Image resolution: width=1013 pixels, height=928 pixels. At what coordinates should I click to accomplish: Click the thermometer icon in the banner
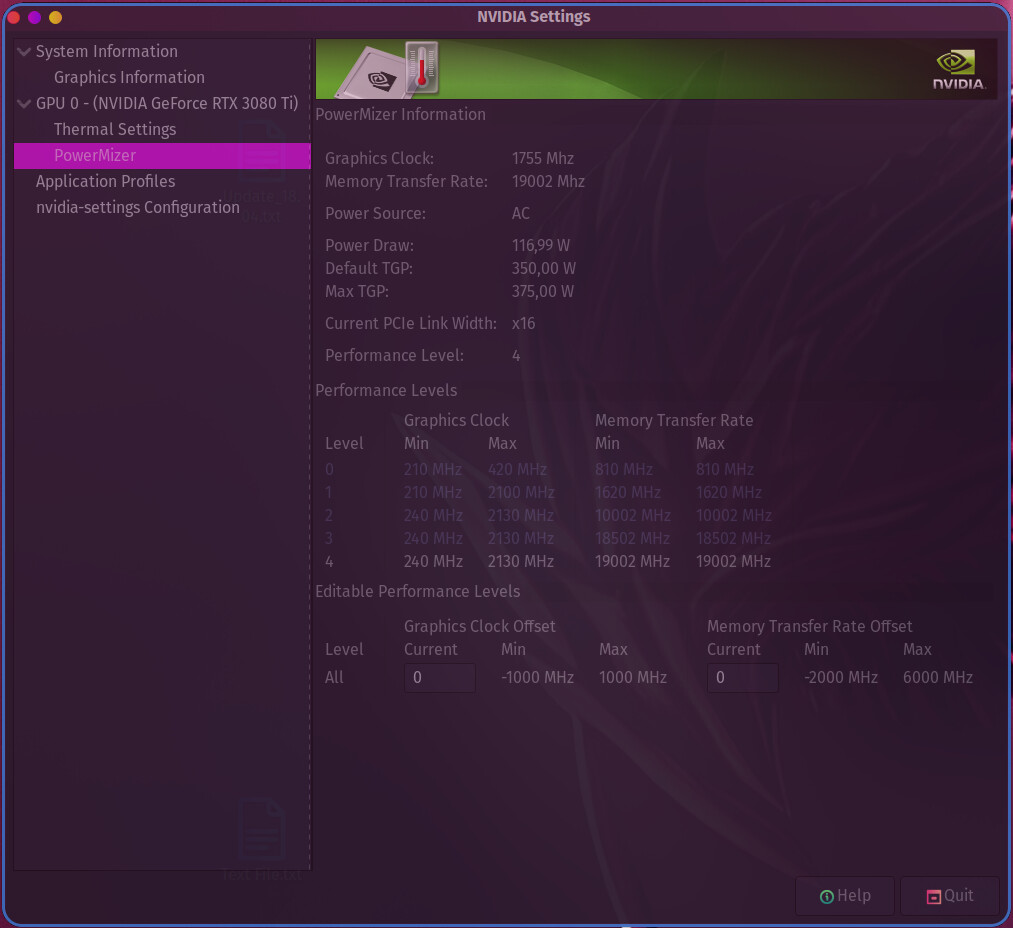click(x=422, y=67)
